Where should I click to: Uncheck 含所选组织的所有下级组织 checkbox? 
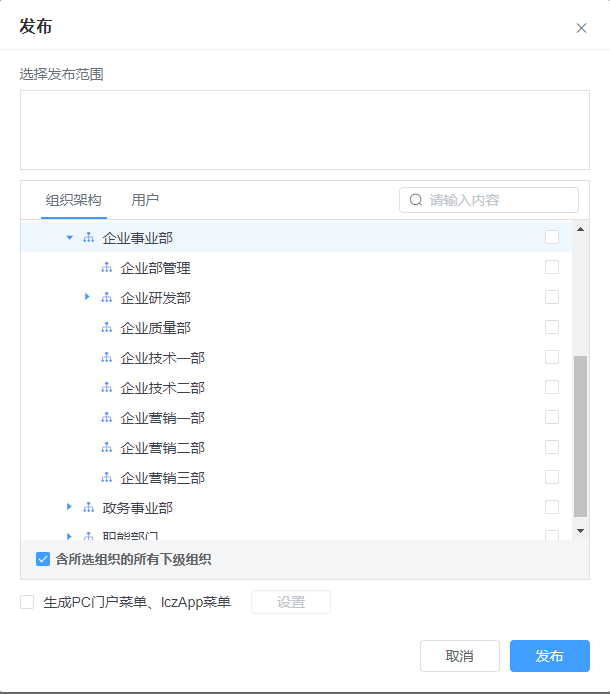(x=43, y=559)
